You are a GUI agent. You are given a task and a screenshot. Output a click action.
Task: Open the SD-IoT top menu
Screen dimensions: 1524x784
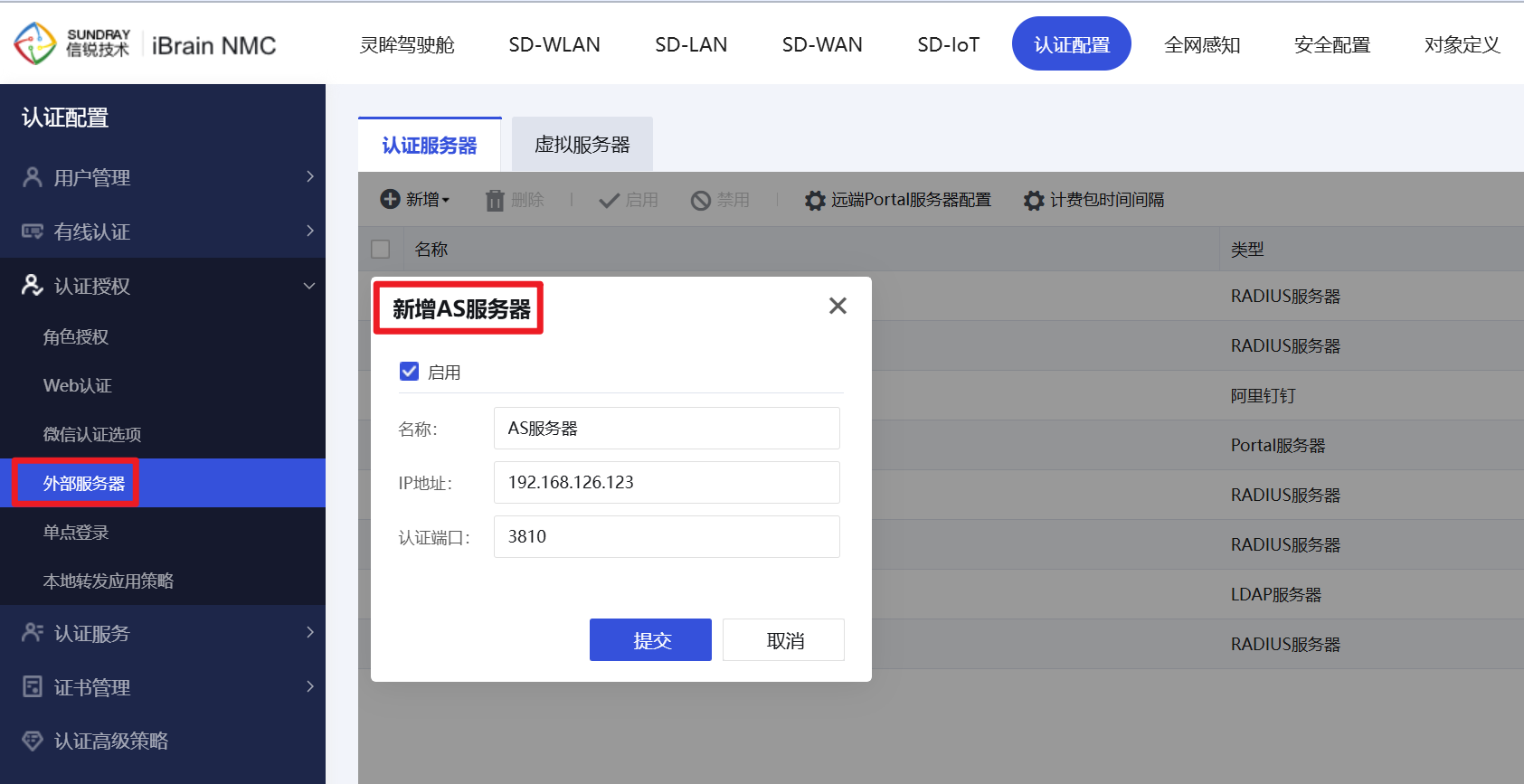(948, 44)
